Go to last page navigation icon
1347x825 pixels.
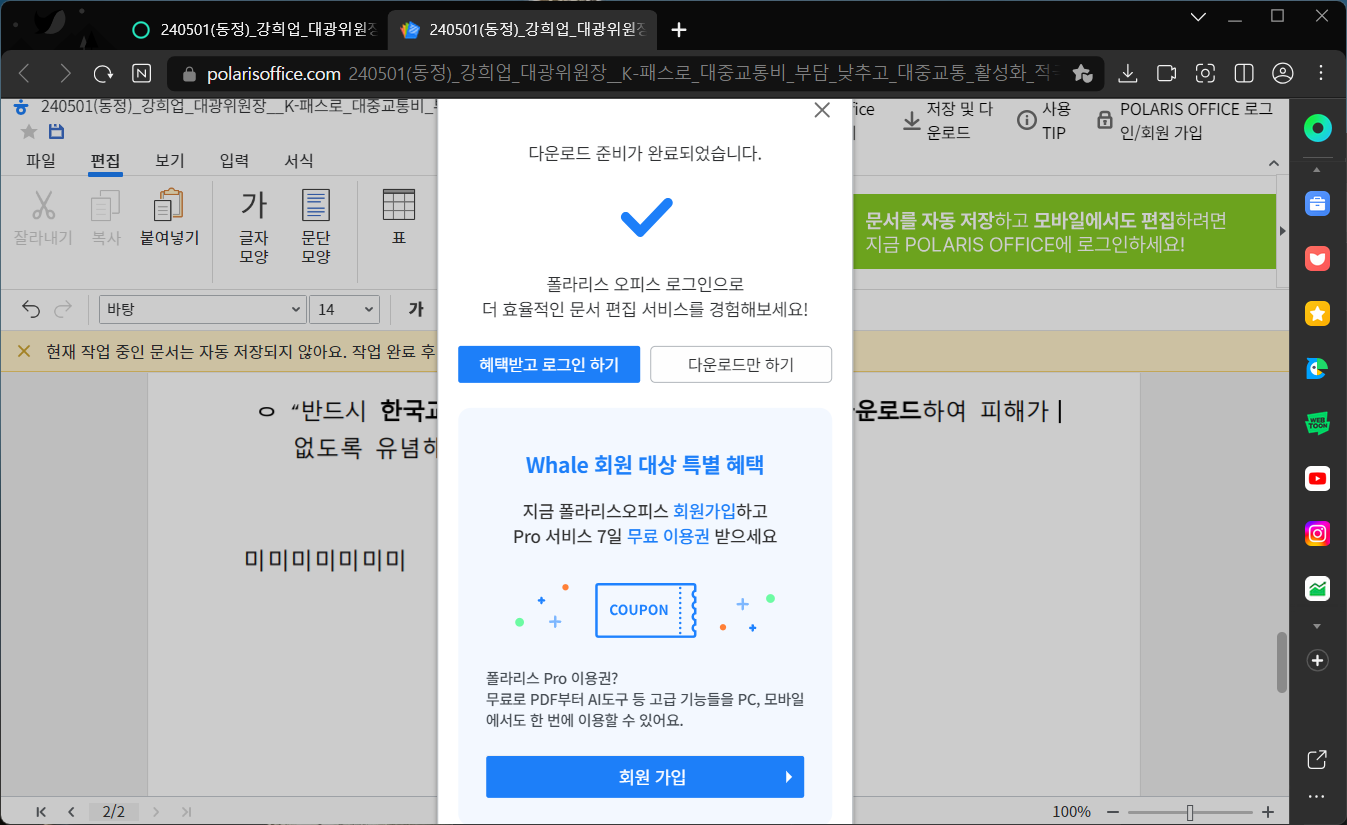(x=186, y=811)
